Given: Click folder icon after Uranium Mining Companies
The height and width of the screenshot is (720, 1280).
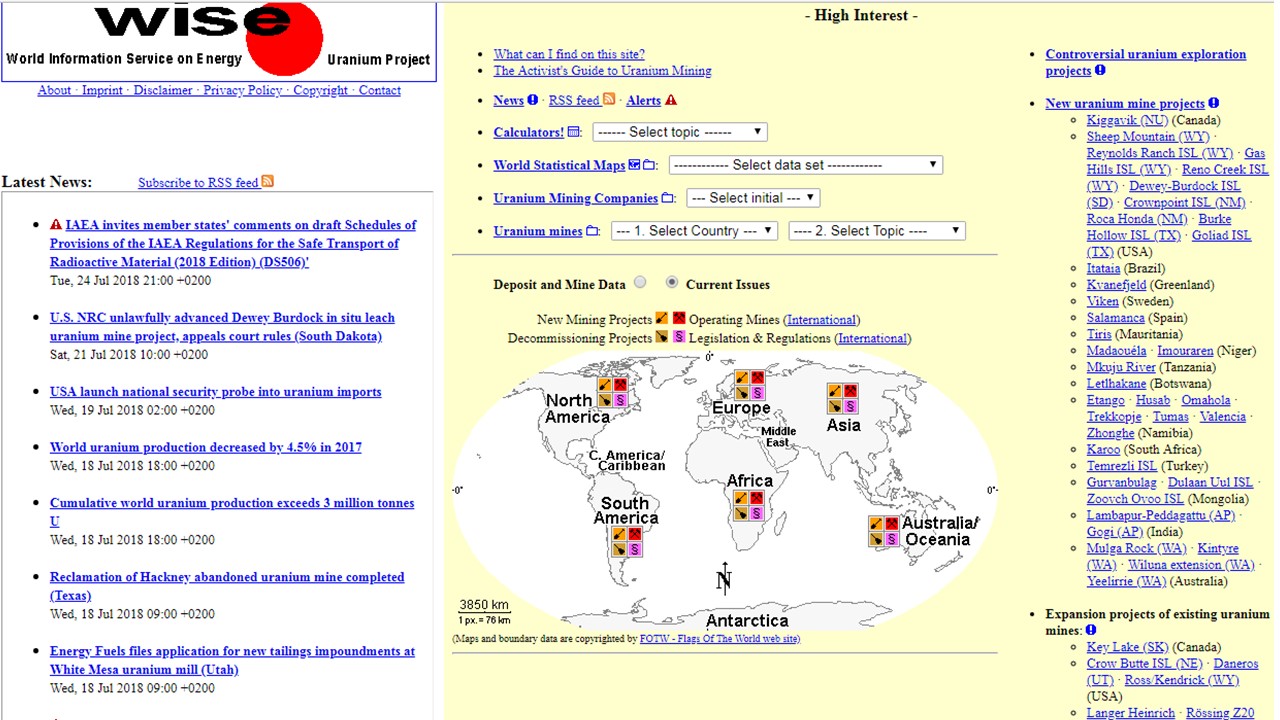Looking at the screenshot, I should [x=668, y=198].
